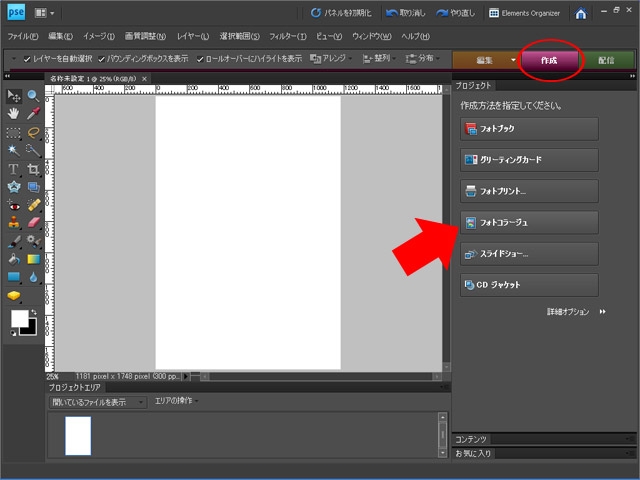
Task: Open the 整列 dropdown
Action: tap(379, 59)
